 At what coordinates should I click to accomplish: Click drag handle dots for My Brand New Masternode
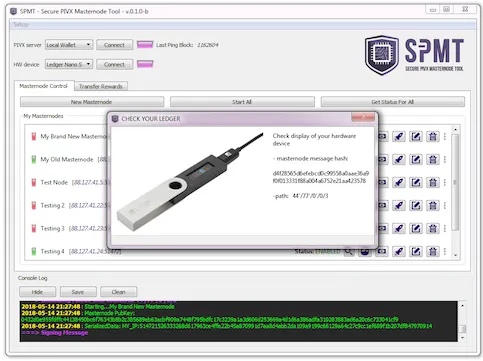coord(445,136)
